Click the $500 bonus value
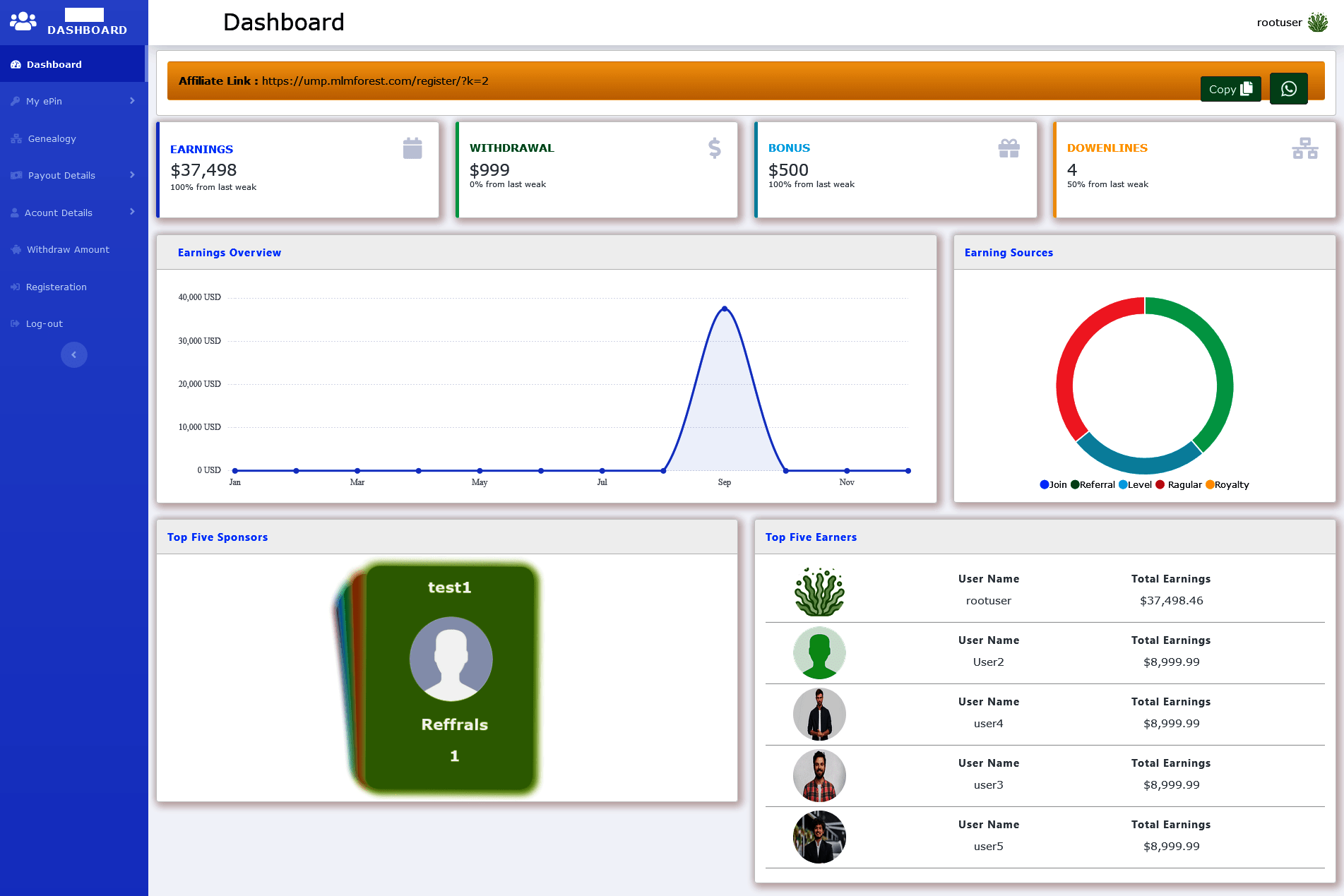 [788, 170]
